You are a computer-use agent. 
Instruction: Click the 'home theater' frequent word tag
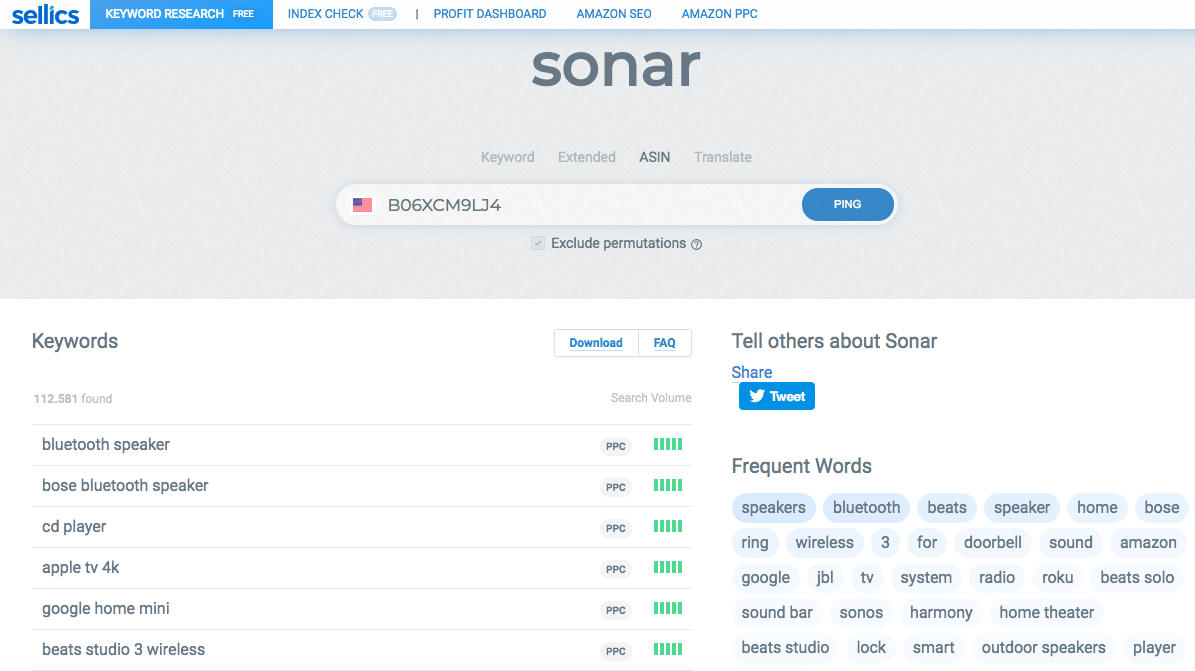point(1046,613)
